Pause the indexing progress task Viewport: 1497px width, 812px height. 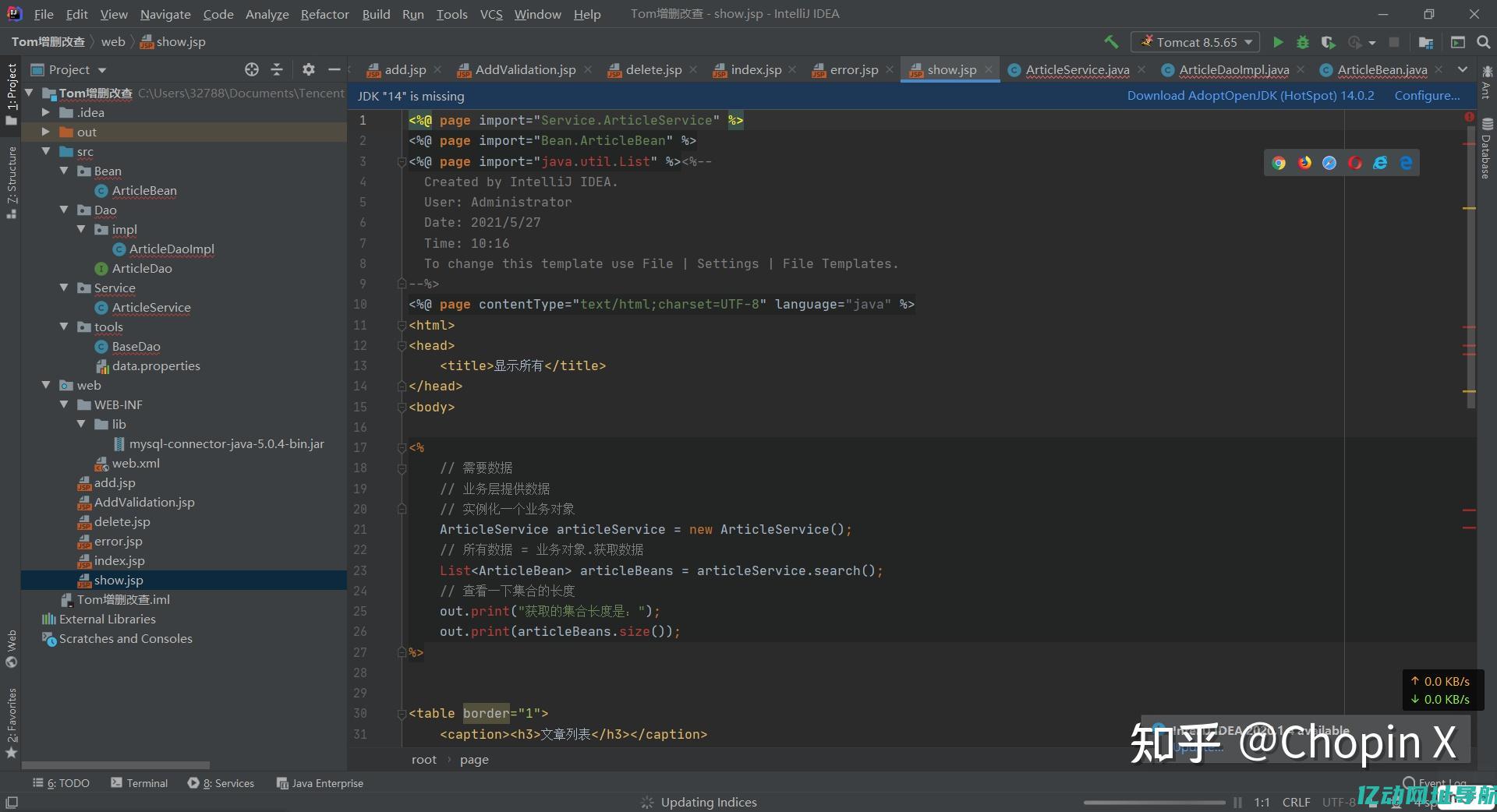point(1237,802)
